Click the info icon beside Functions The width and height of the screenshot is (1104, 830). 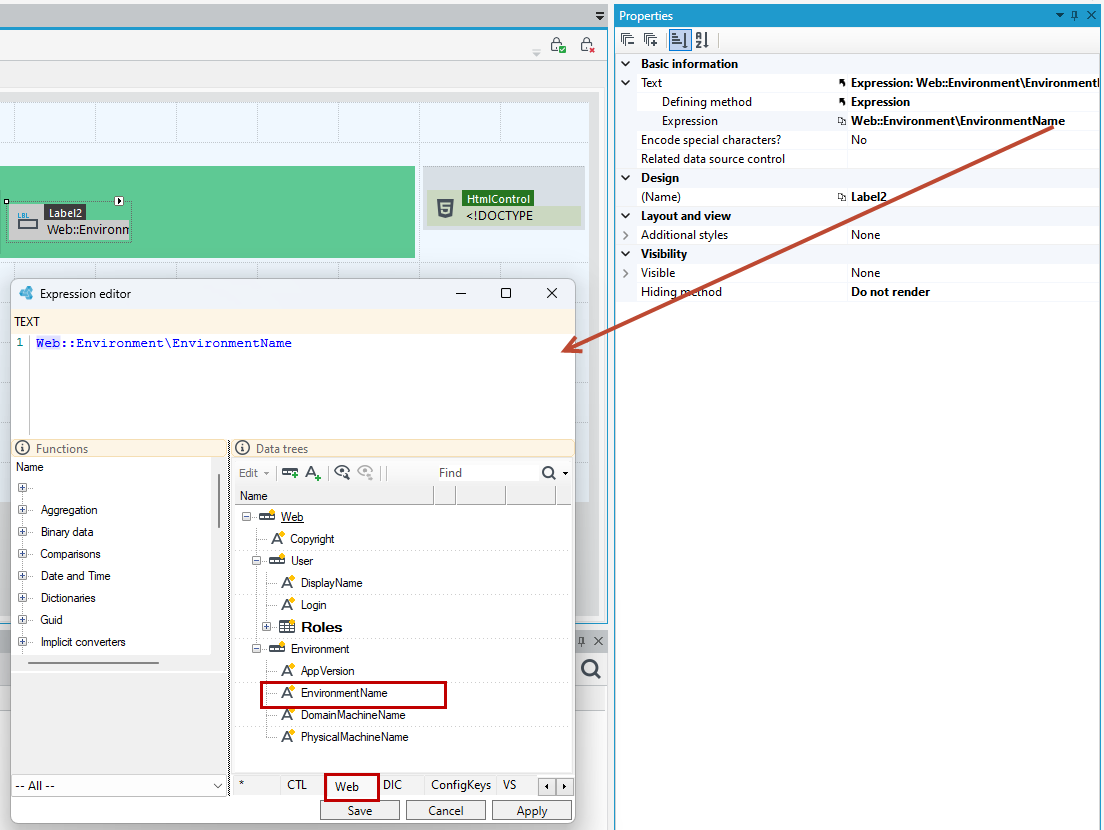click(23, 448)
